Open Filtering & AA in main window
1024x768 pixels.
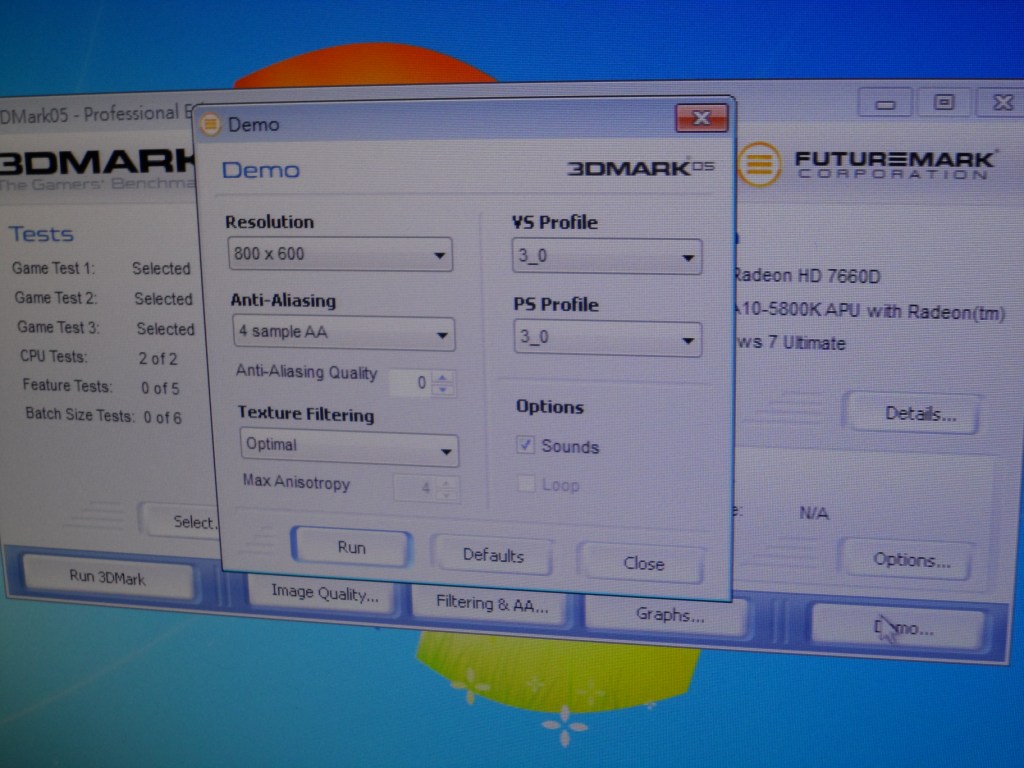pos(492,604)
